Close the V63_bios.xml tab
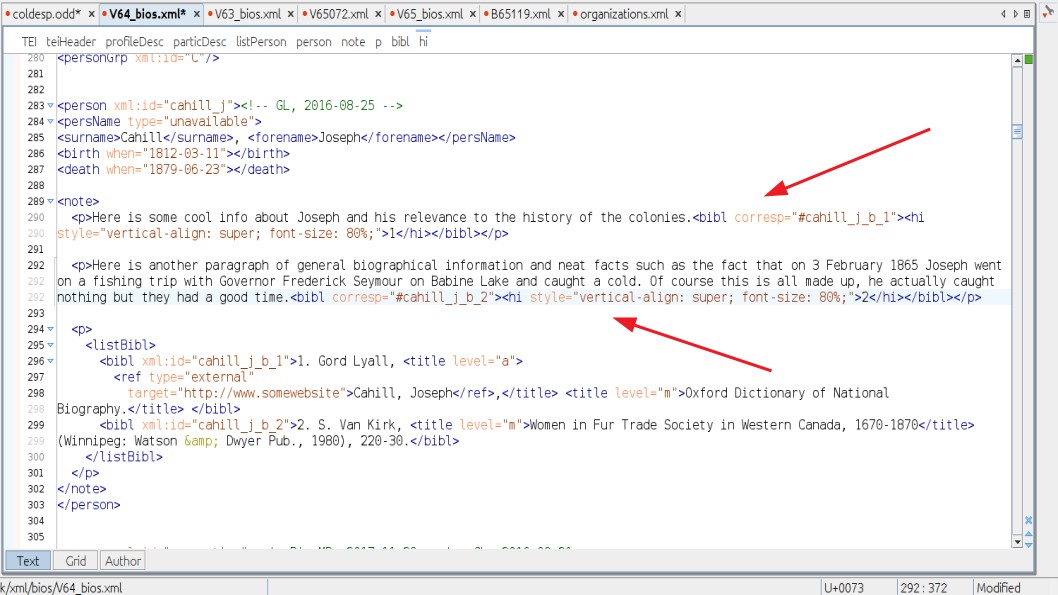This screenshot has height=595, width=1058. [290, 15]
